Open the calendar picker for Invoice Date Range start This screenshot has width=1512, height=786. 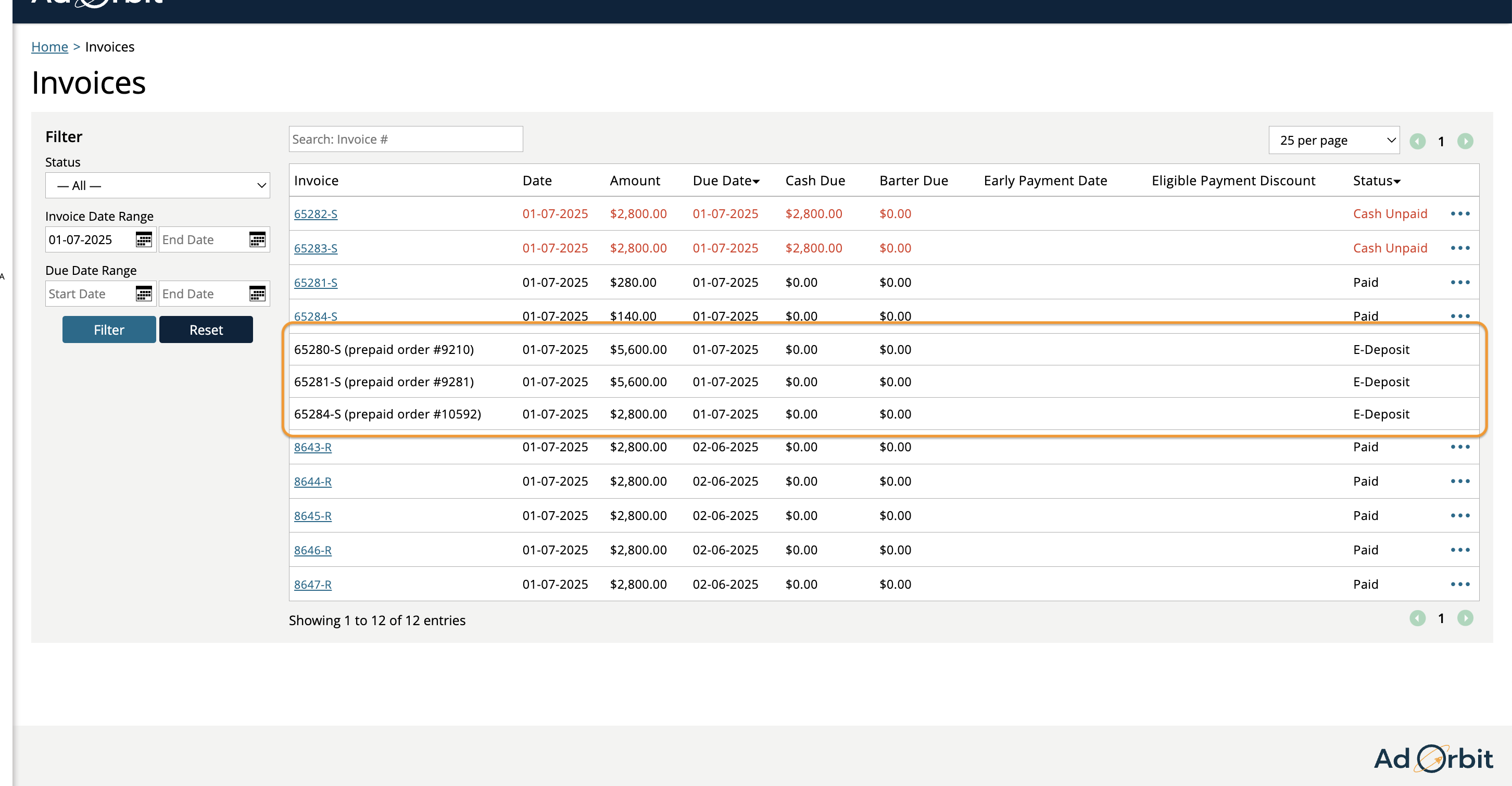144,239
